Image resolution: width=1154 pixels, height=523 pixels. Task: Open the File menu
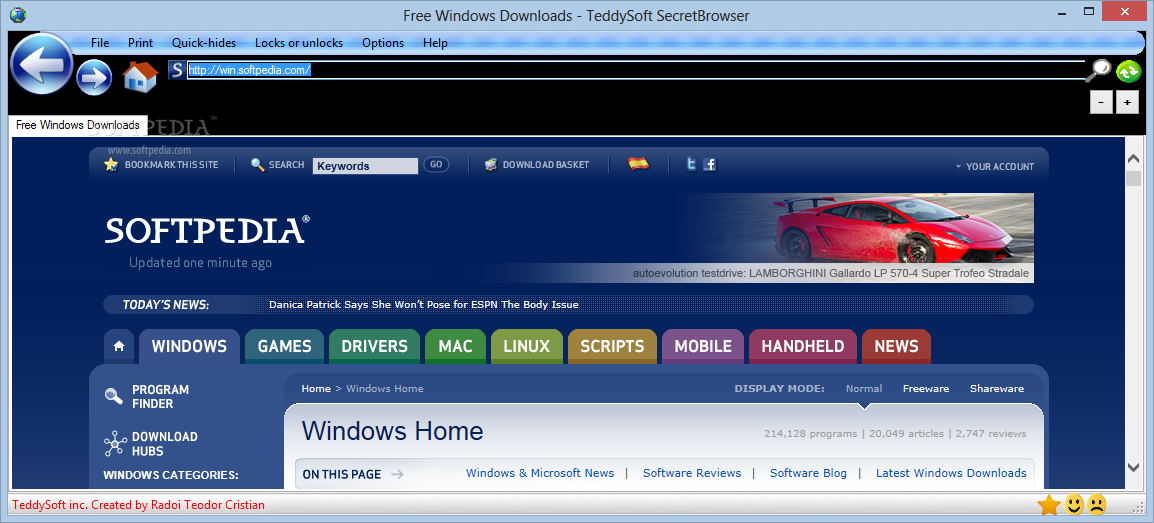(x=100, y=43)
